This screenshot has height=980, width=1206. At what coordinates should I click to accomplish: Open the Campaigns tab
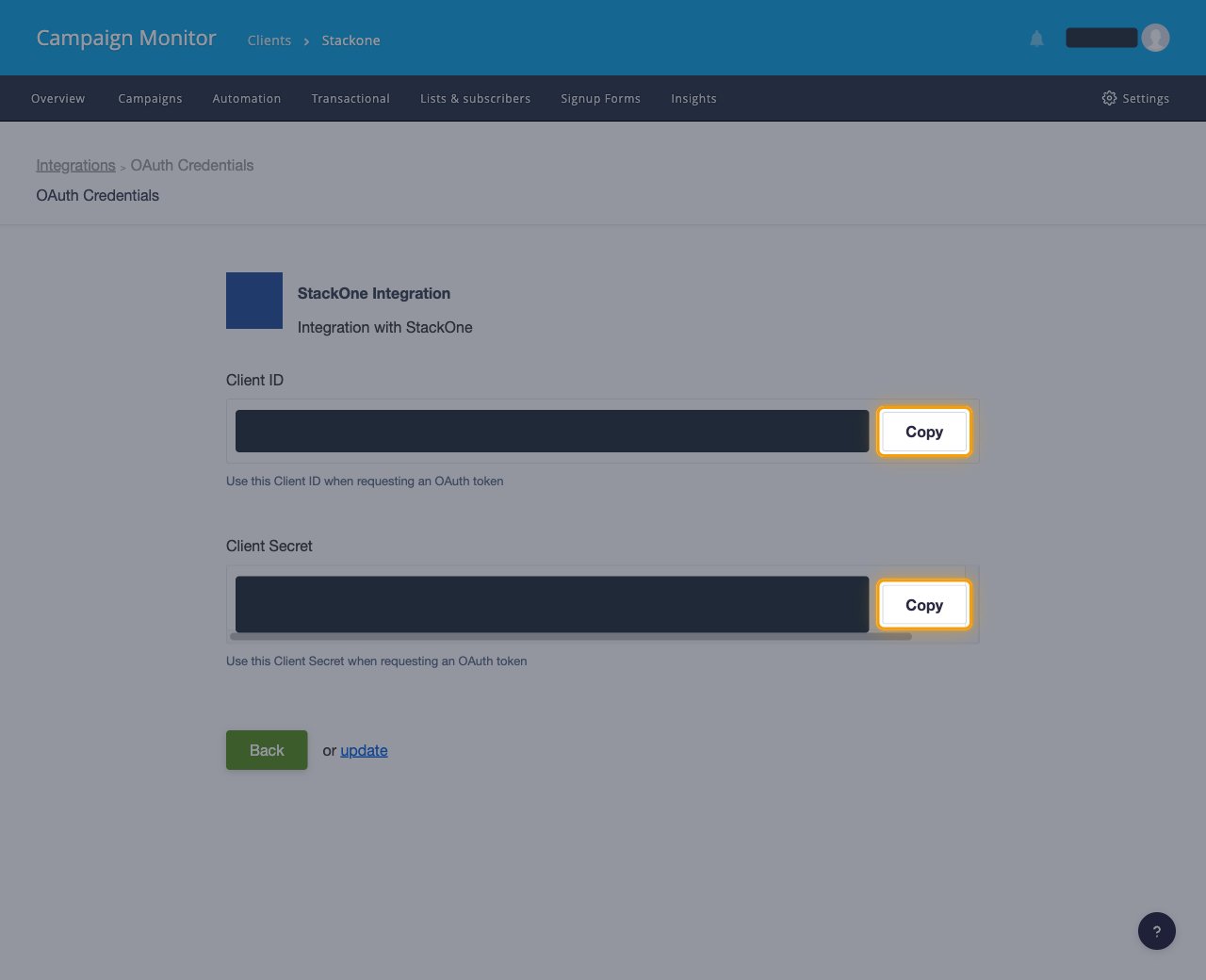point(150,98)
